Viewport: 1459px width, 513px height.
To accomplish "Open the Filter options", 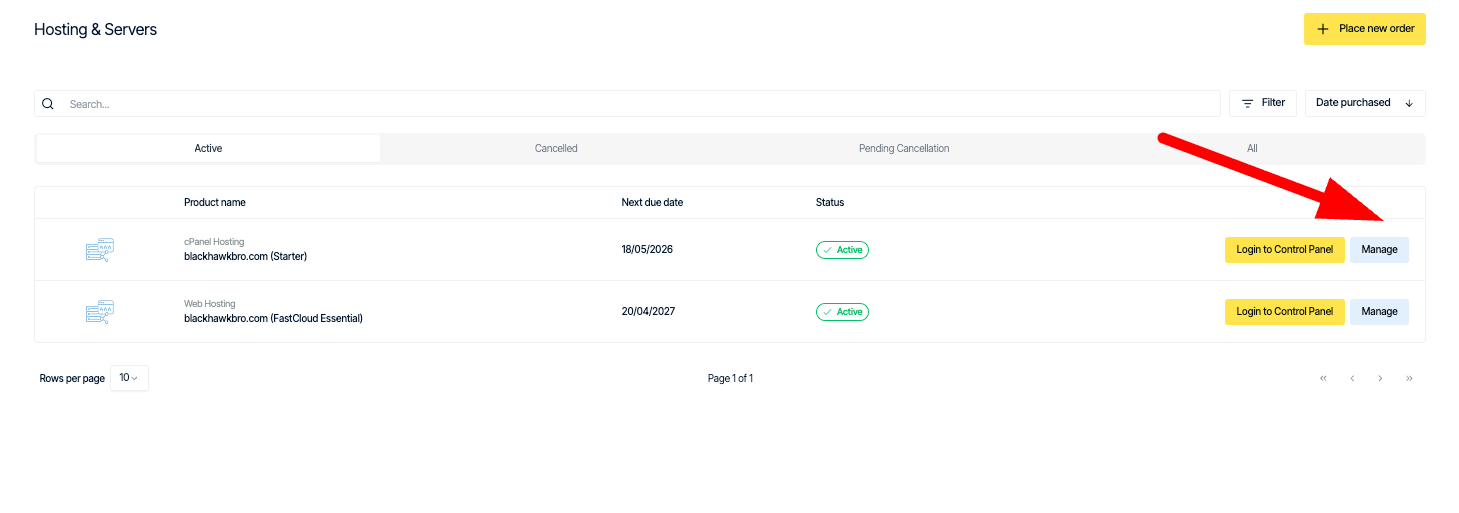I will (x=1263, y=103).
